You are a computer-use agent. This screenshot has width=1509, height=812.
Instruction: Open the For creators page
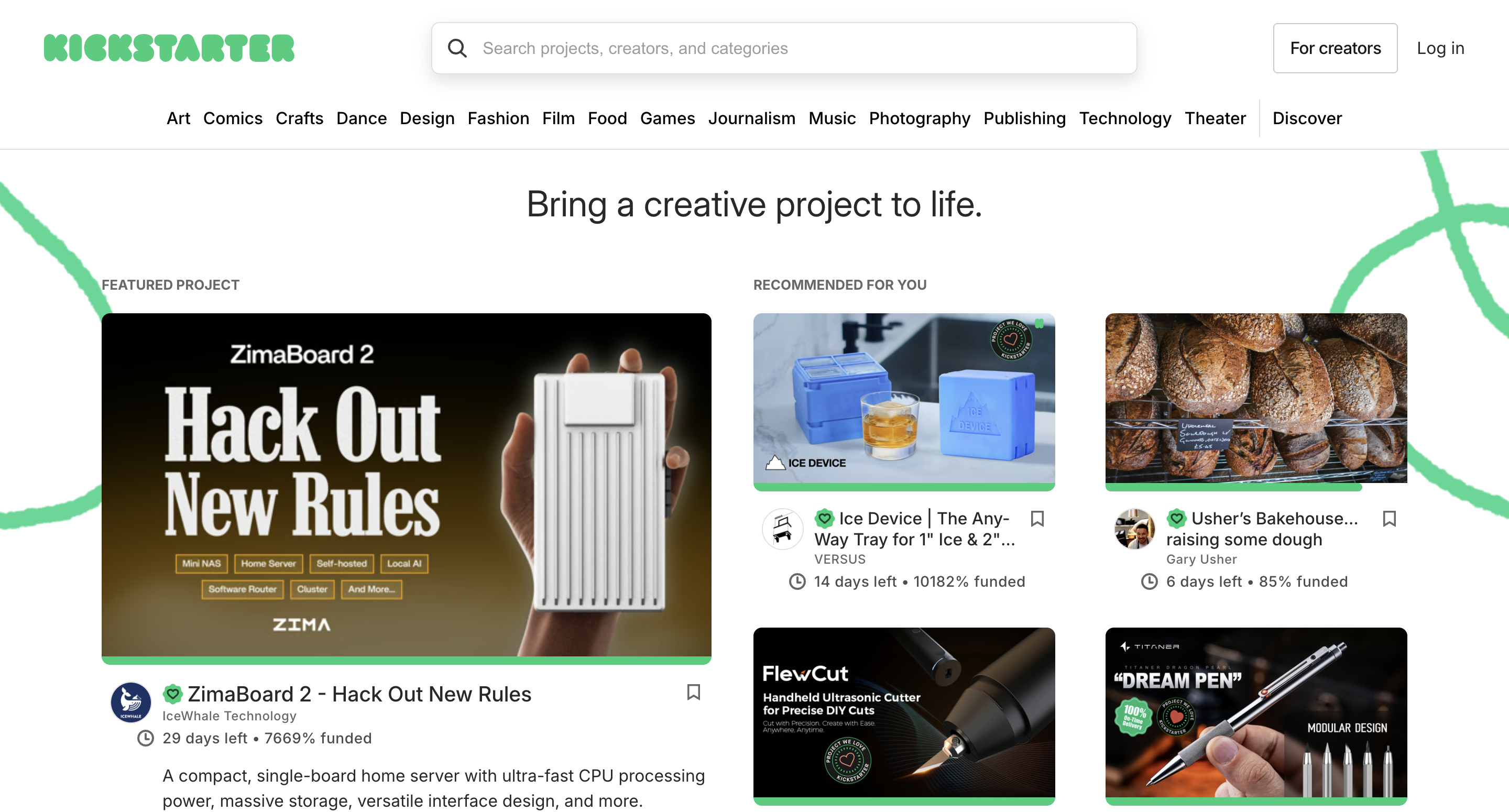click(1335, 48)
